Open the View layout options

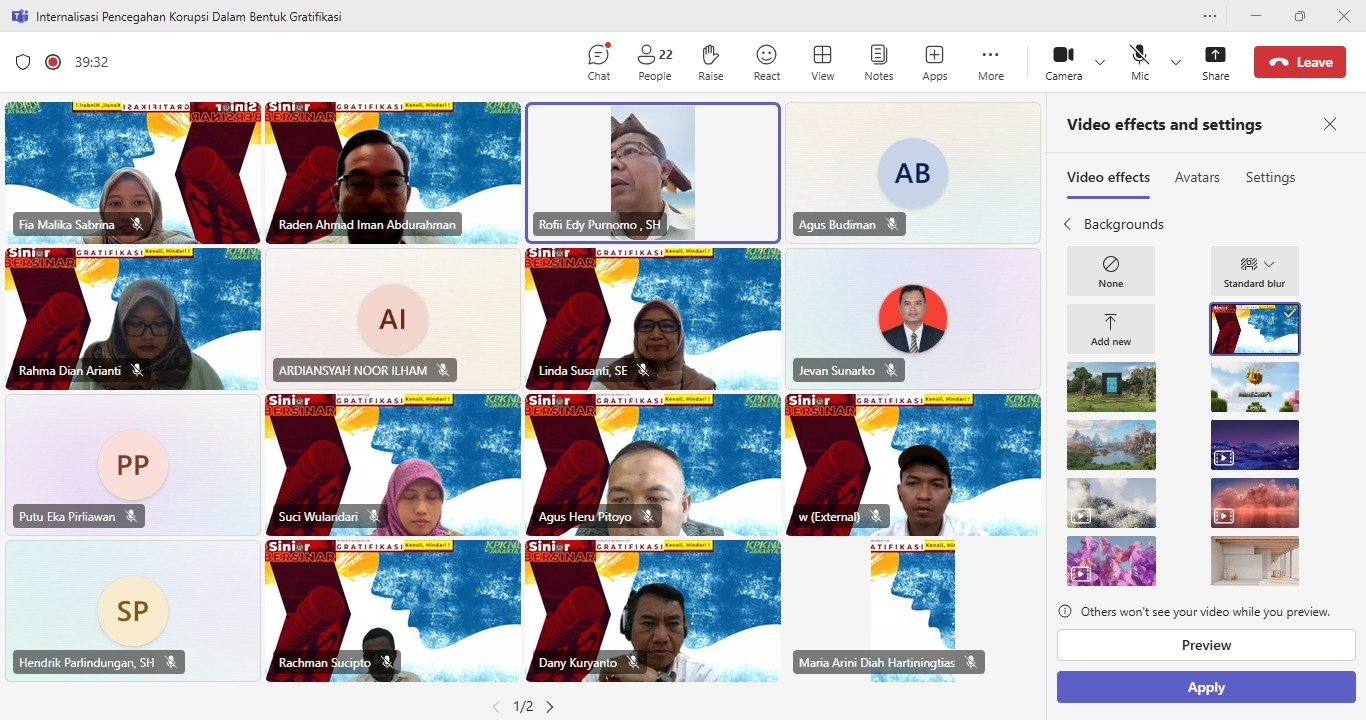tap(822, 62)
